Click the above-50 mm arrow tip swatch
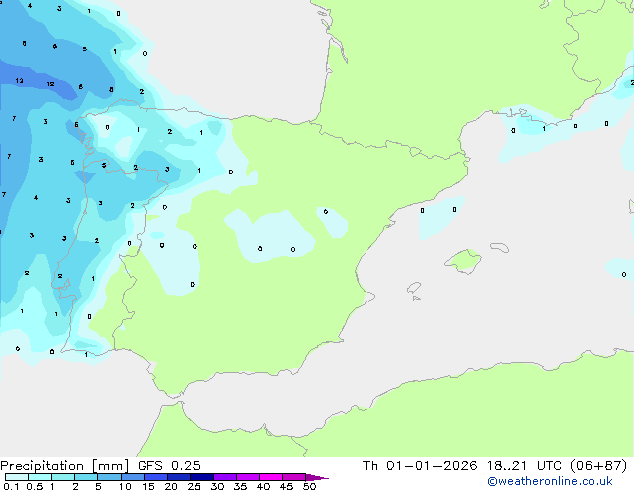Viewport: 634px width, 490px height. 317,477
